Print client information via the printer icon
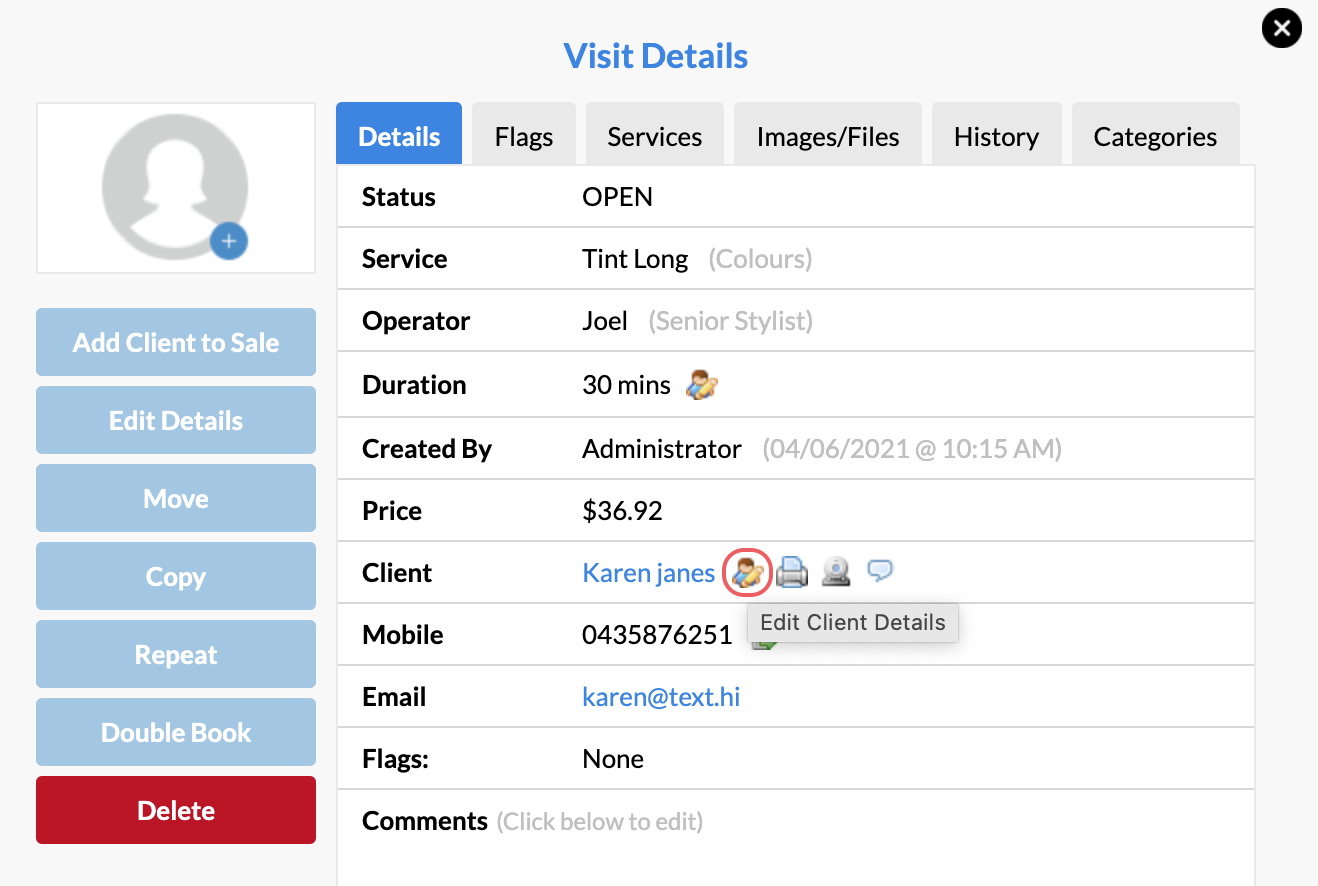This screenshot has width=1318, height=886. pyautogui.click(x=791, y=571)
